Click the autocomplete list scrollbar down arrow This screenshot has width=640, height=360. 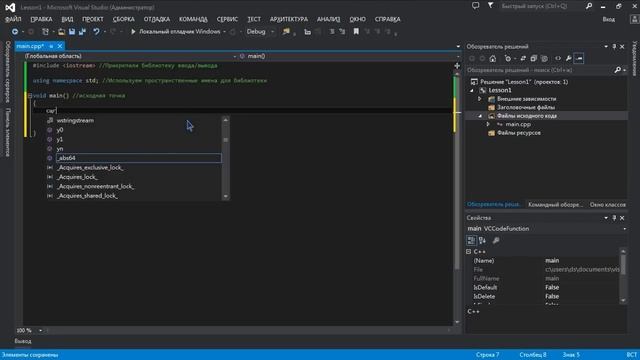(225, 196)
